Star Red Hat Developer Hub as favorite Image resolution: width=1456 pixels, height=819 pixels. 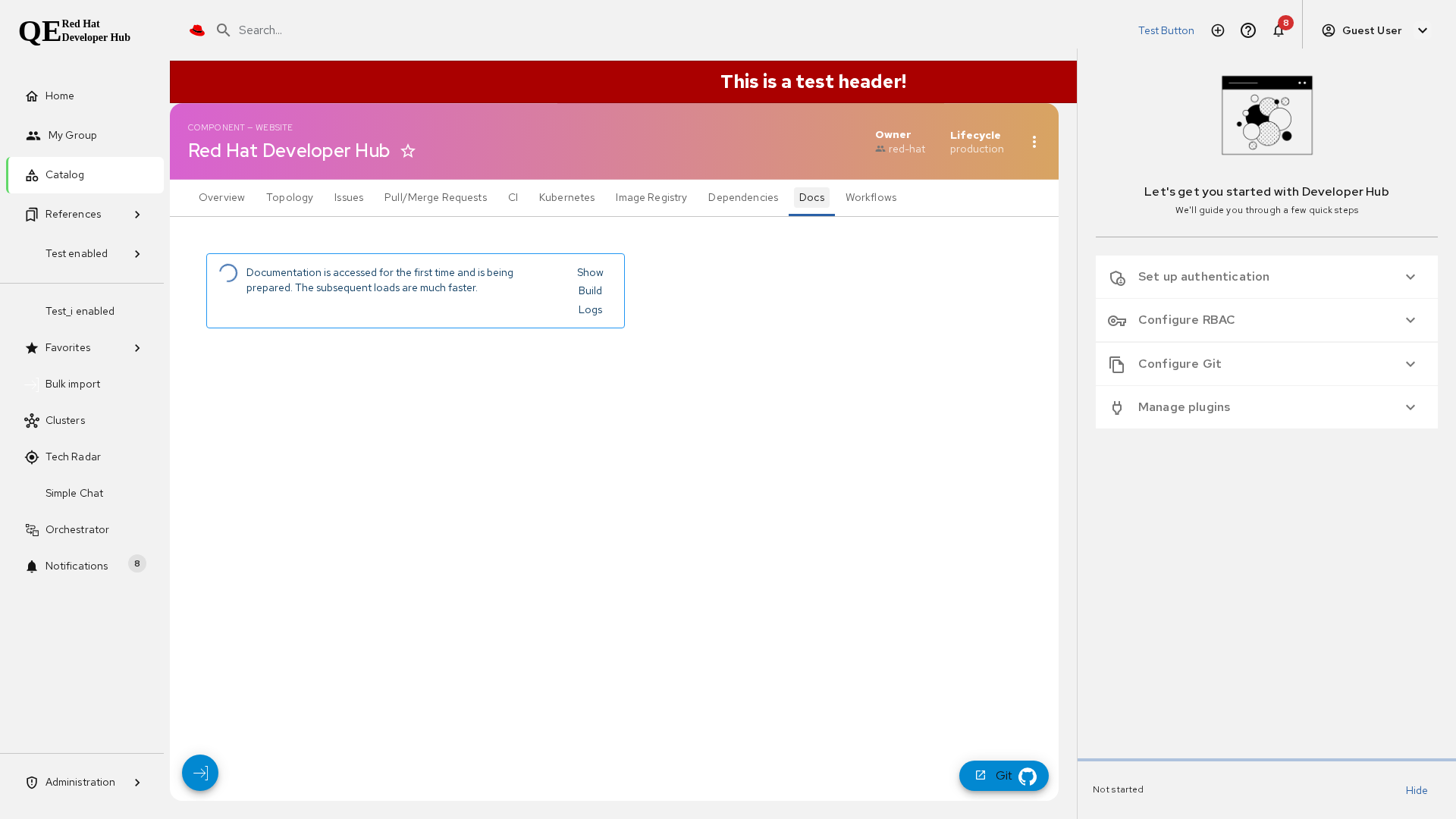[x=408, y=151]
